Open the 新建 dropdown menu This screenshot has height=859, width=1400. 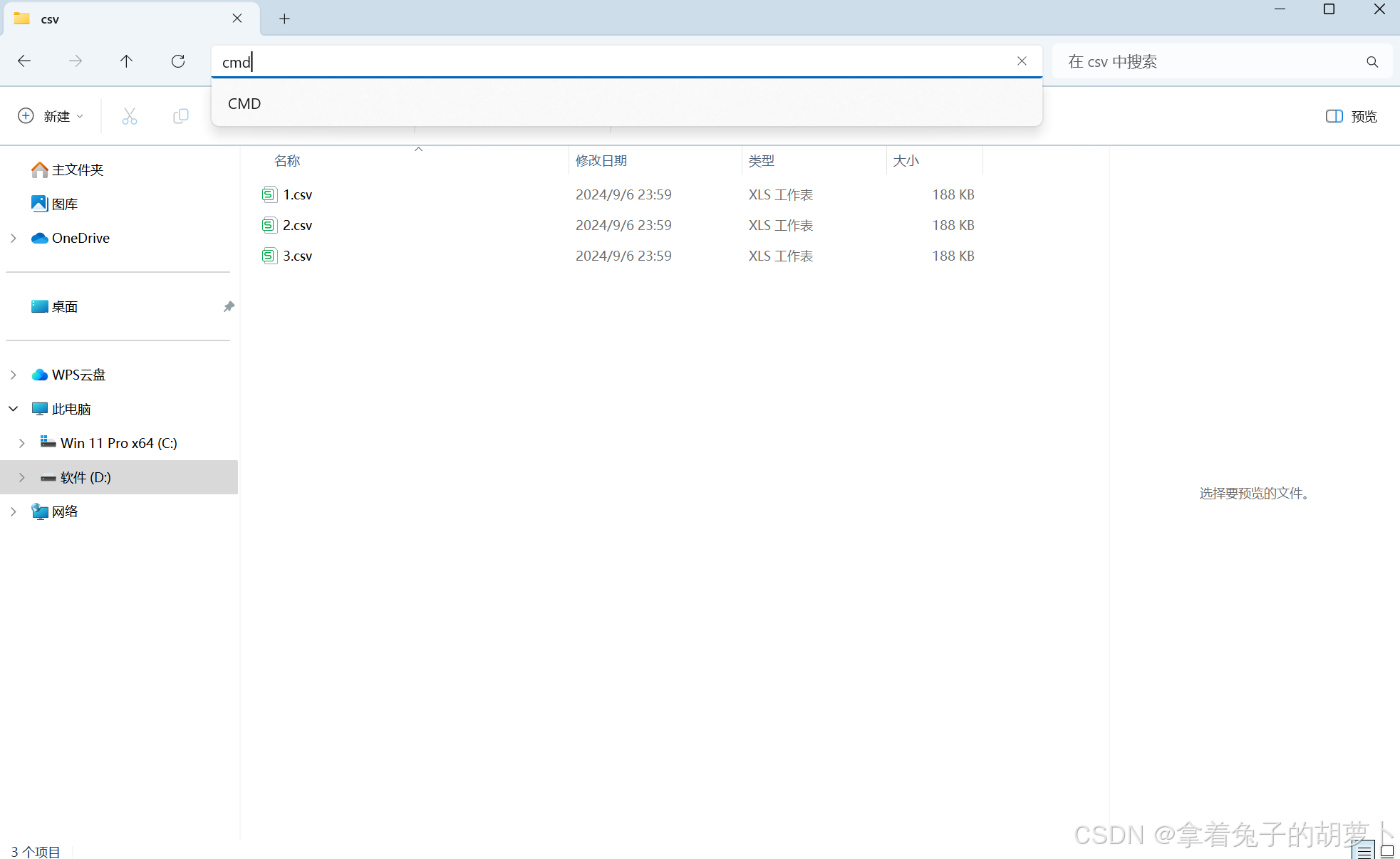[51, 116]
